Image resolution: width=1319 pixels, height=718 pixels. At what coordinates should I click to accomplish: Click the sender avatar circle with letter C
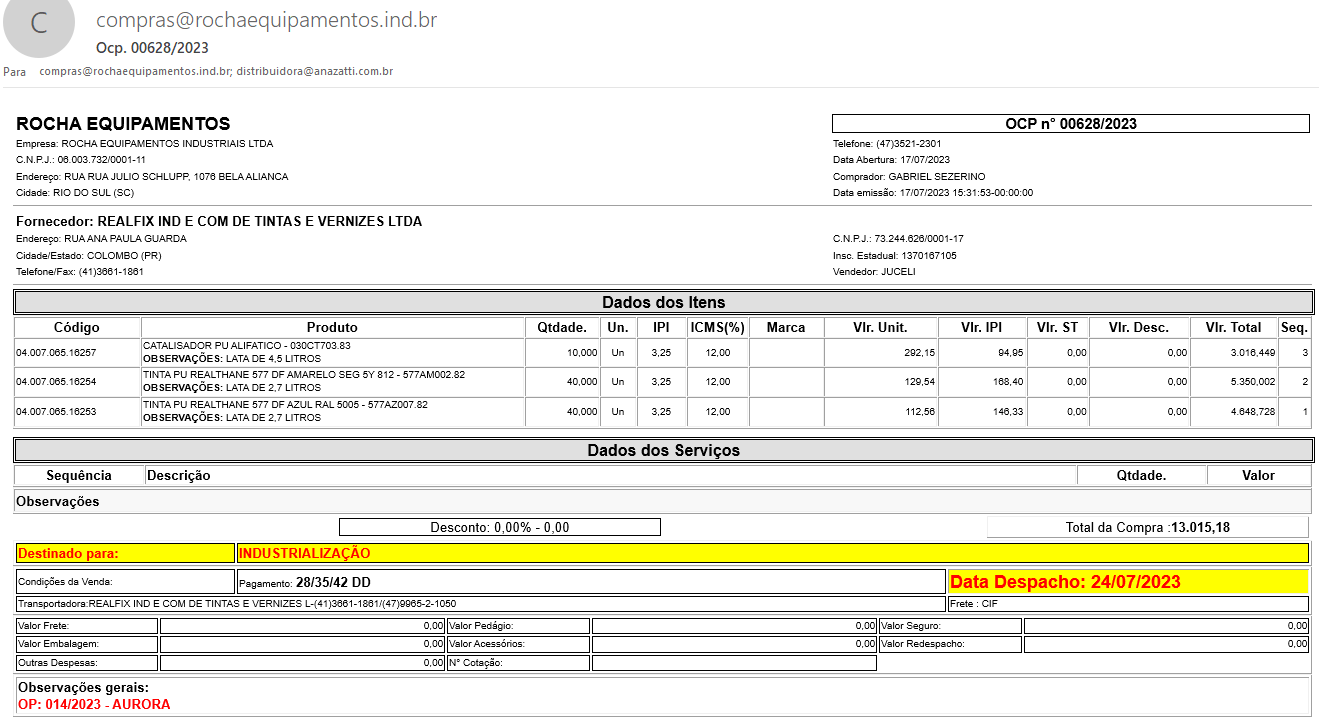tap(39, 25)
